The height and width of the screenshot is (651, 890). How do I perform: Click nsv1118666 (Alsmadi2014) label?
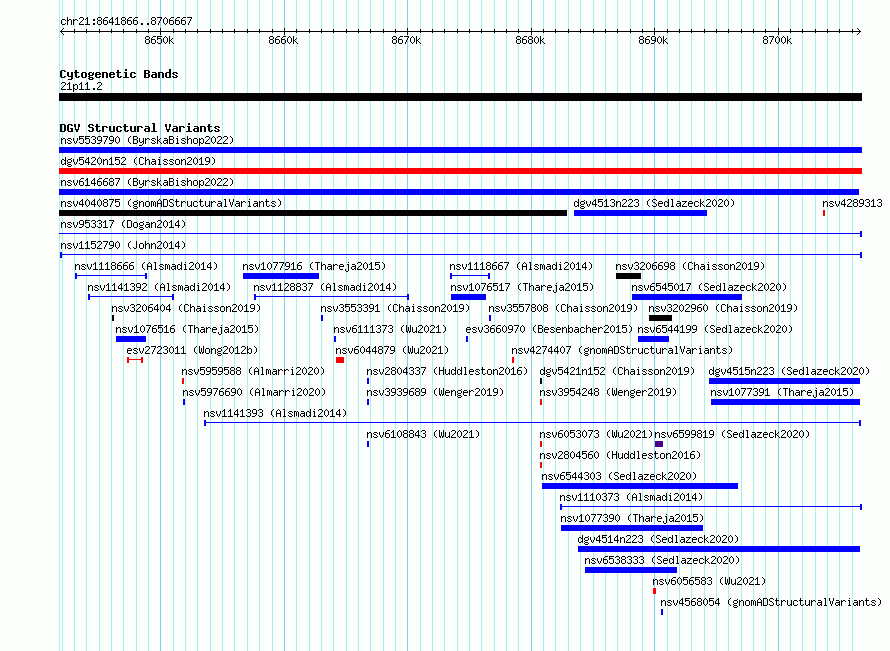click(x=146, y=266)
